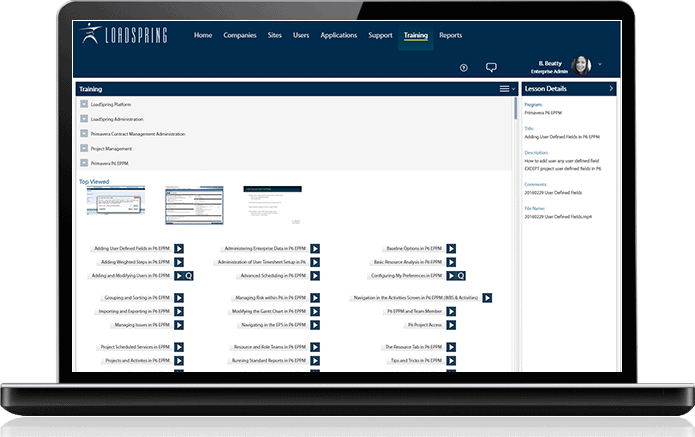The width and height of the screenshot is (695, 437).
Task: Play the Adding Weighted Steps lesson
Action: click(x=179, y=262)
